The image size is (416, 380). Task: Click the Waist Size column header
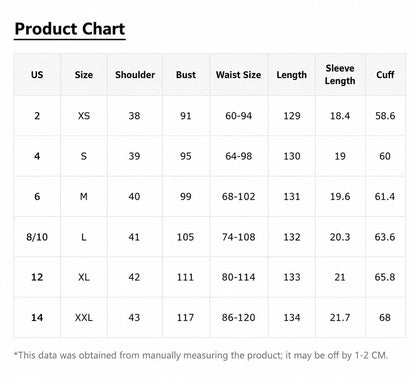238,75
